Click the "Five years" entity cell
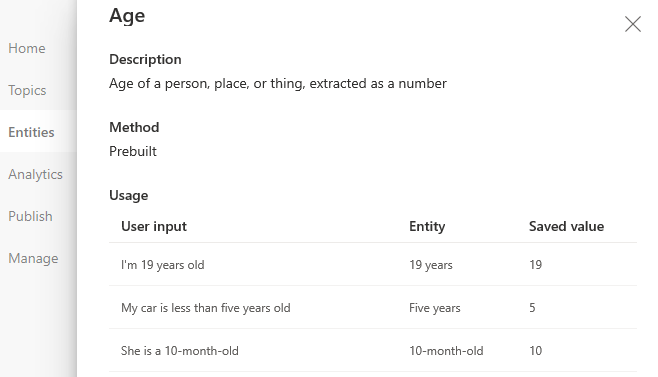Viewport: 658px width, 377px height. coord(435,308)
